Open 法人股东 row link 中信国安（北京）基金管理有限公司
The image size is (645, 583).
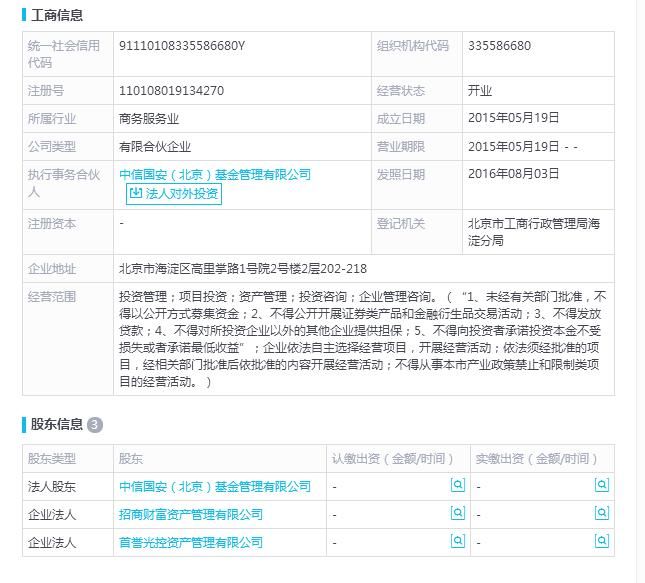(215, 487)
